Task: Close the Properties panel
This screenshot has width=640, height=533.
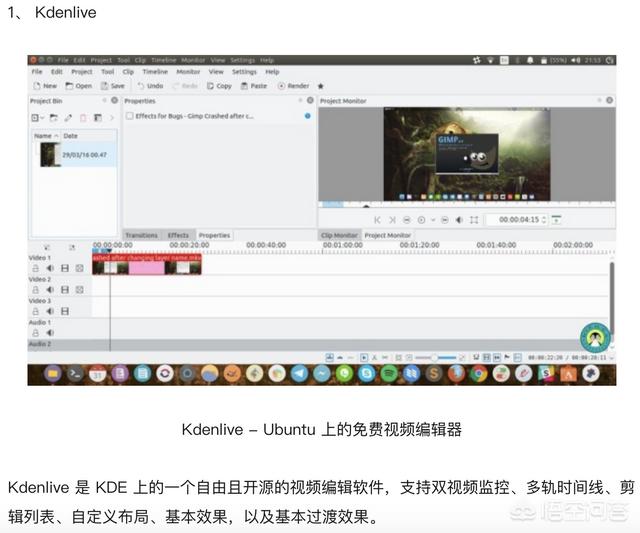Action: (x=310, y=100)
